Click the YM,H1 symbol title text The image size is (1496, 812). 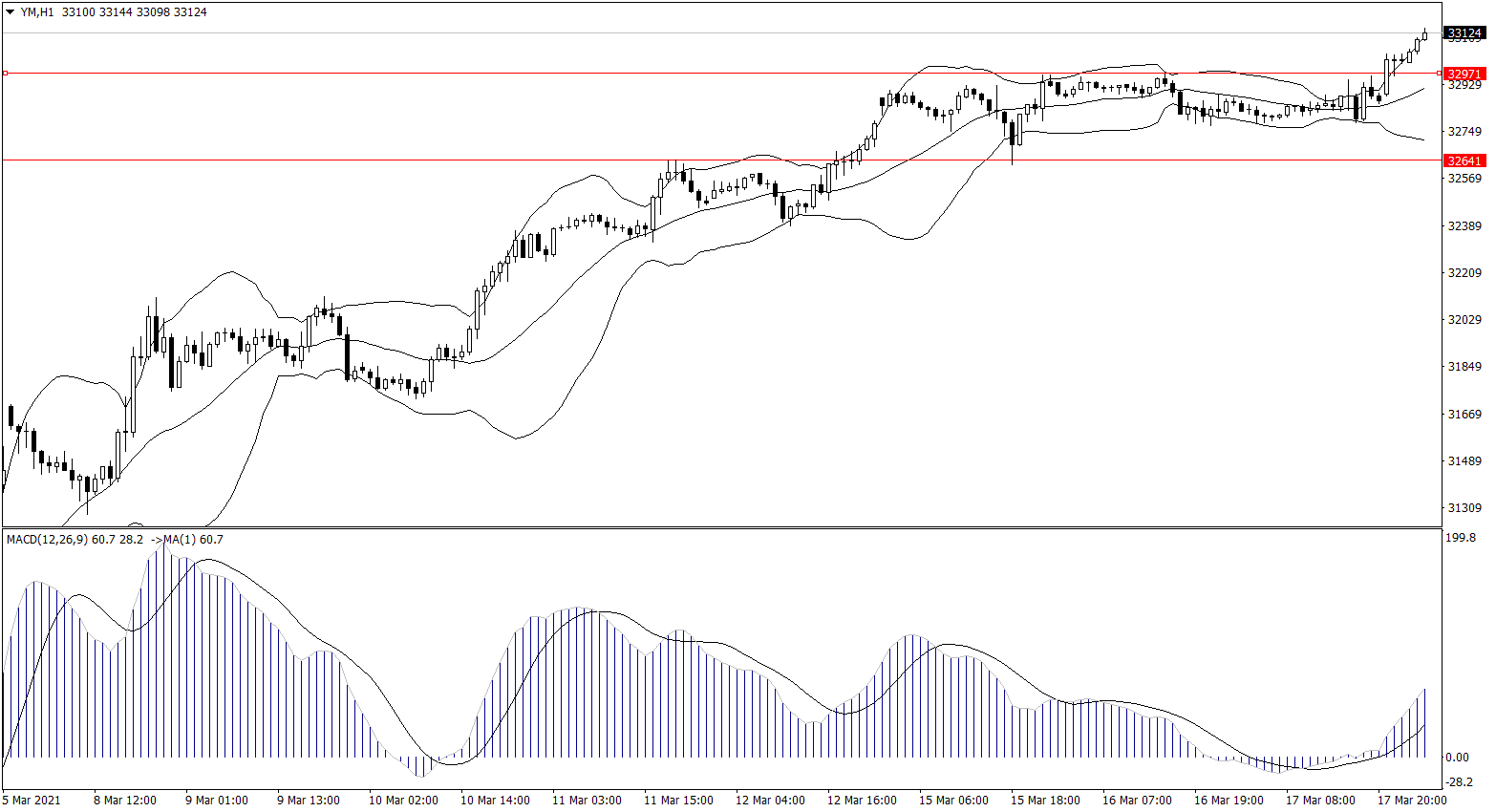[x=37, y=12]
